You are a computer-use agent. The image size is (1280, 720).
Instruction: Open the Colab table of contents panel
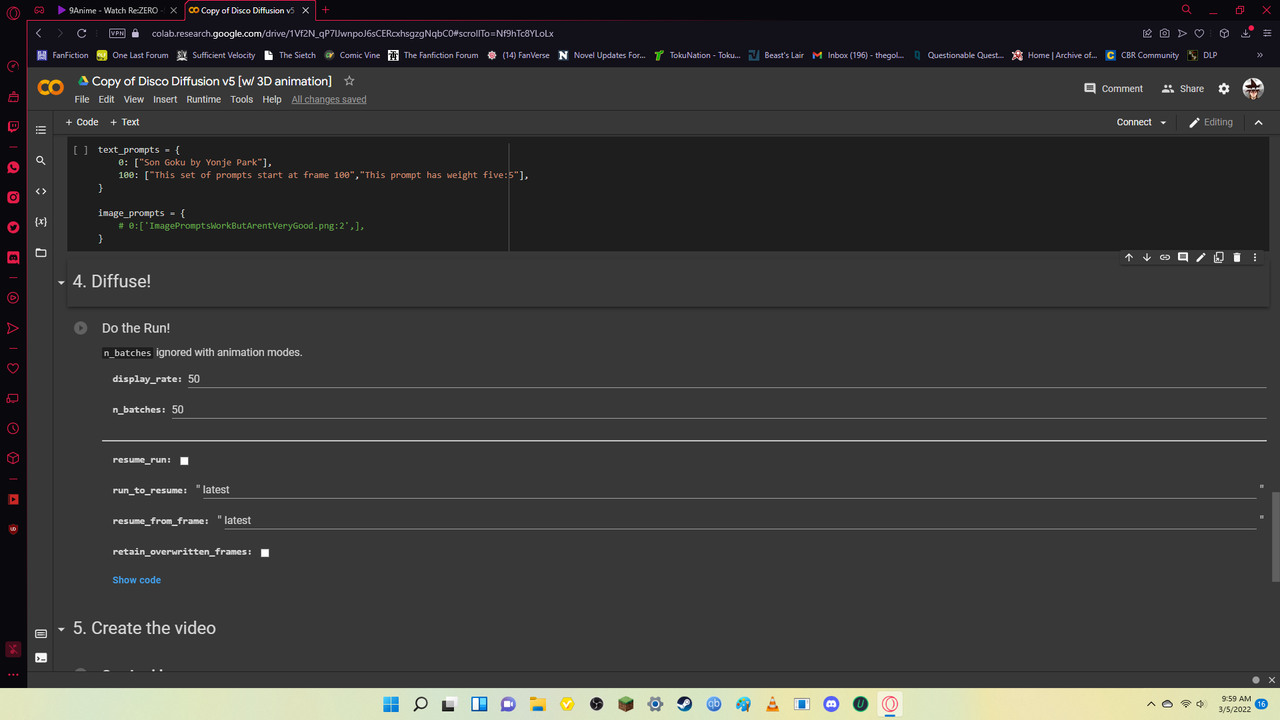tap(41, 130)
